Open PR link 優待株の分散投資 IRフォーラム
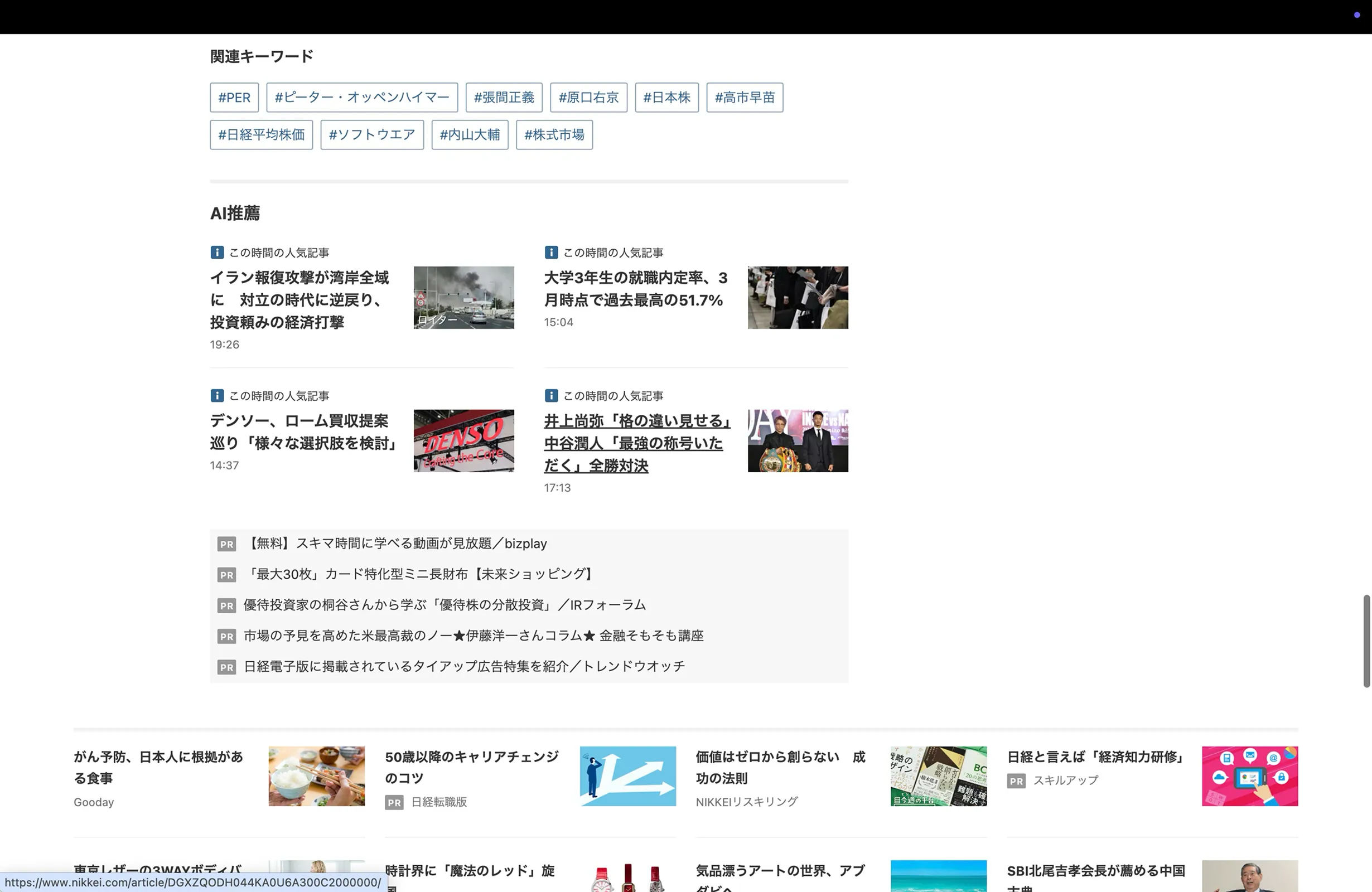 pos(445,604)
